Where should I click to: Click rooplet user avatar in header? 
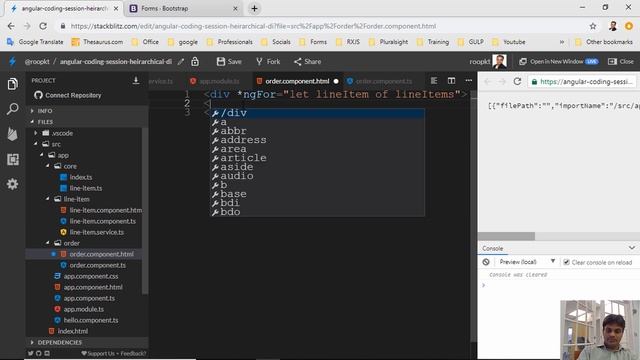pyautogui.click(x=500, y=62)
